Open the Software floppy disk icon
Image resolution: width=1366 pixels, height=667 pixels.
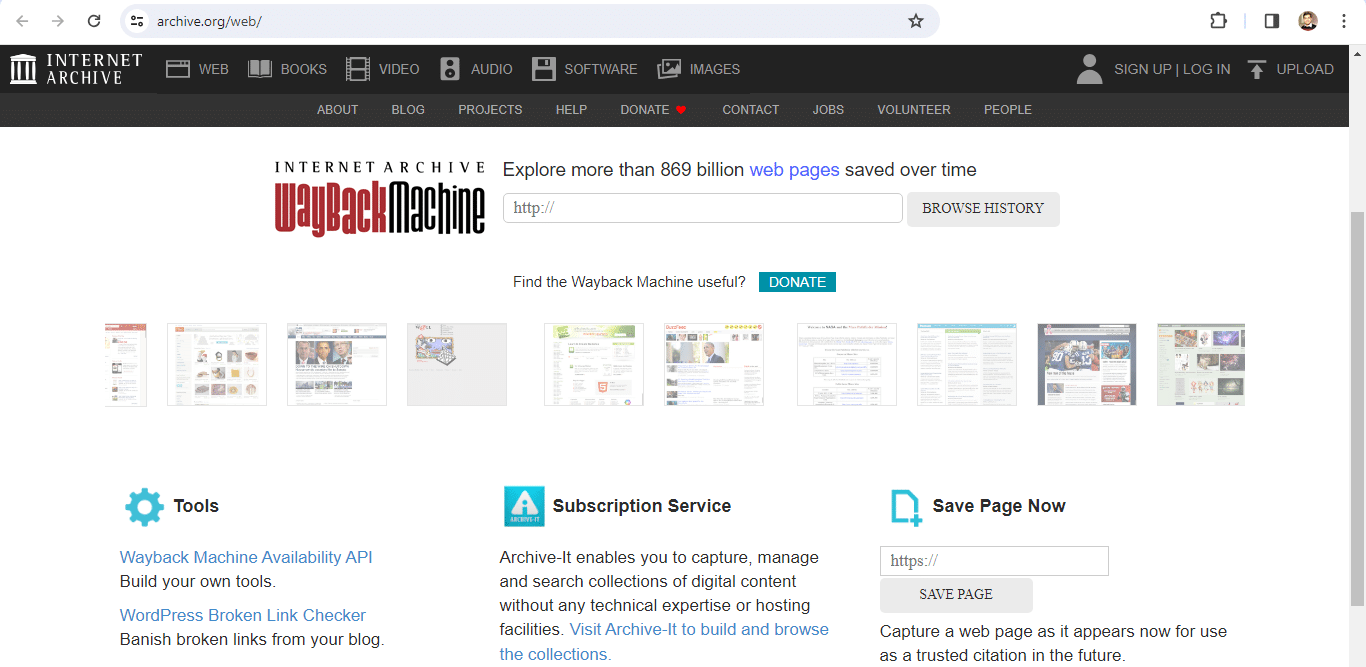click(543, 69)
